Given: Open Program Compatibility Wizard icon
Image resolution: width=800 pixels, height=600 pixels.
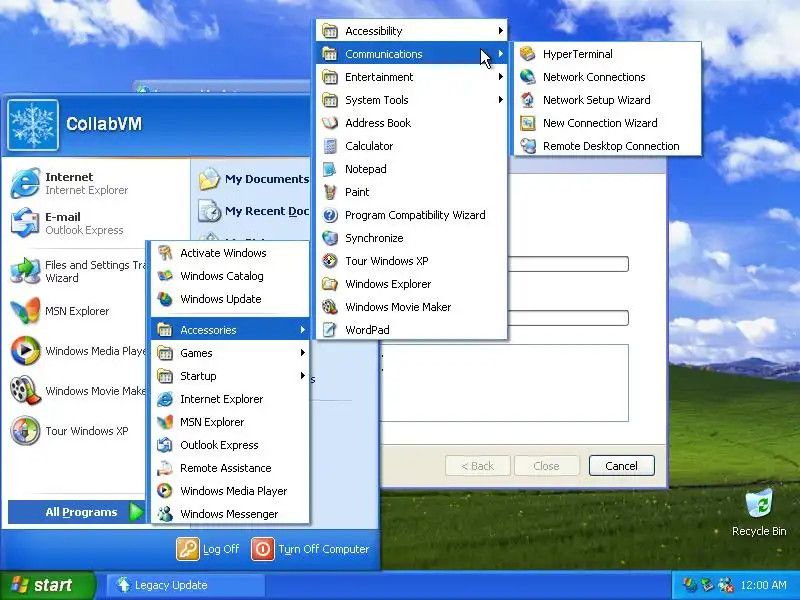Looking at the screenshot, I should [x=330, y=215].
